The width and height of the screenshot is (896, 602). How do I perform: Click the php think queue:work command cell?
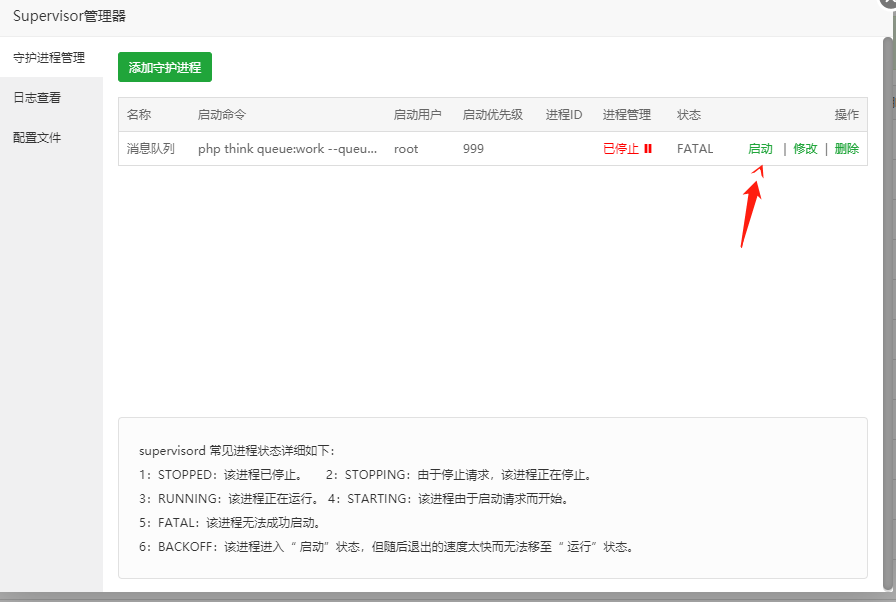pos(287,149)
